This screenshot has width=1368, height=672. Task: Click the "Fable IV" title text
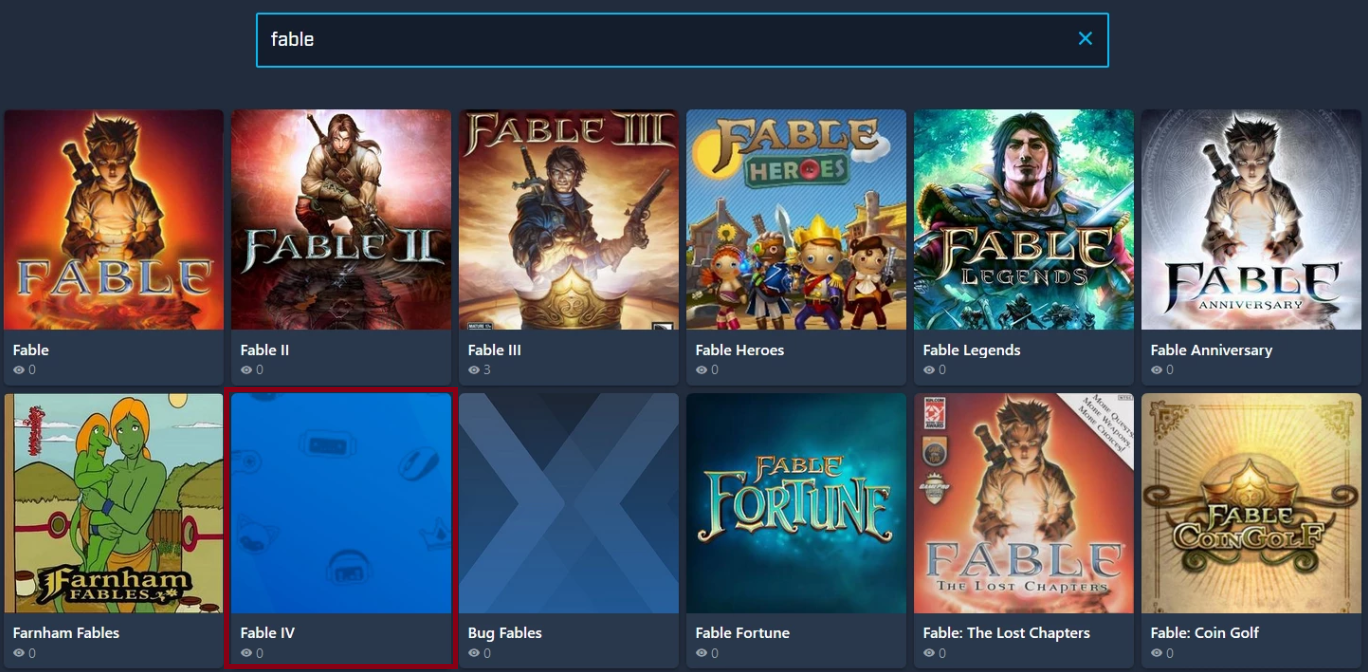[268, 633]
